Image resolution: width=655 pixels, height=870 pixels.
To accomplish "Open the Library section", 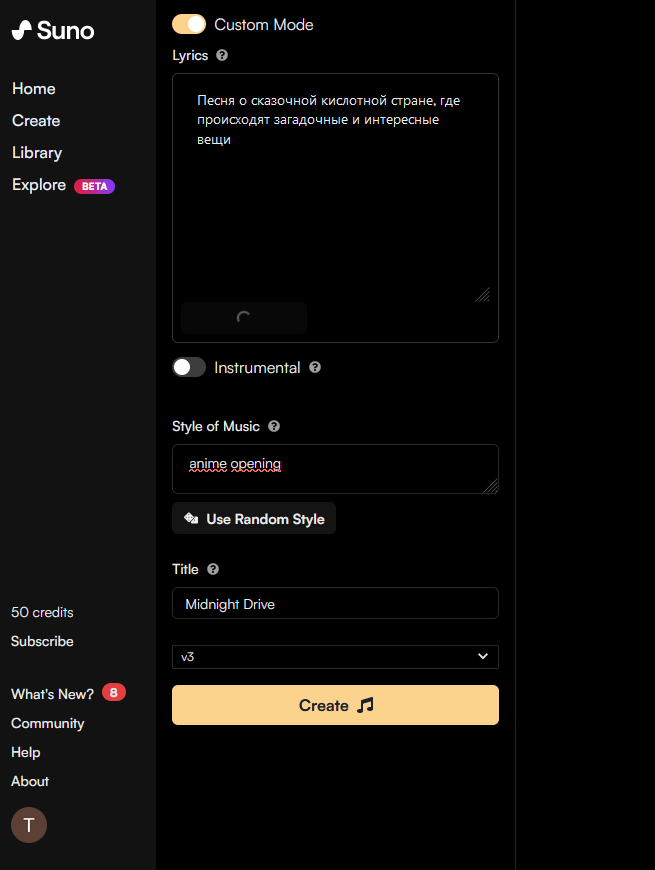I will point(37,153).
